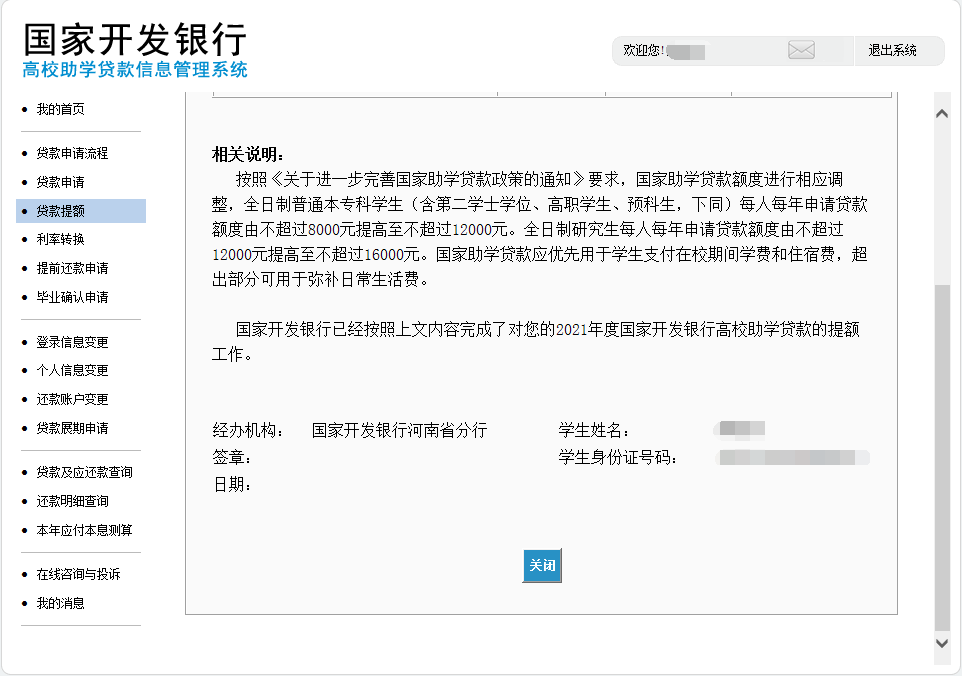Open the mail envelope icon in header

[801, 50]
